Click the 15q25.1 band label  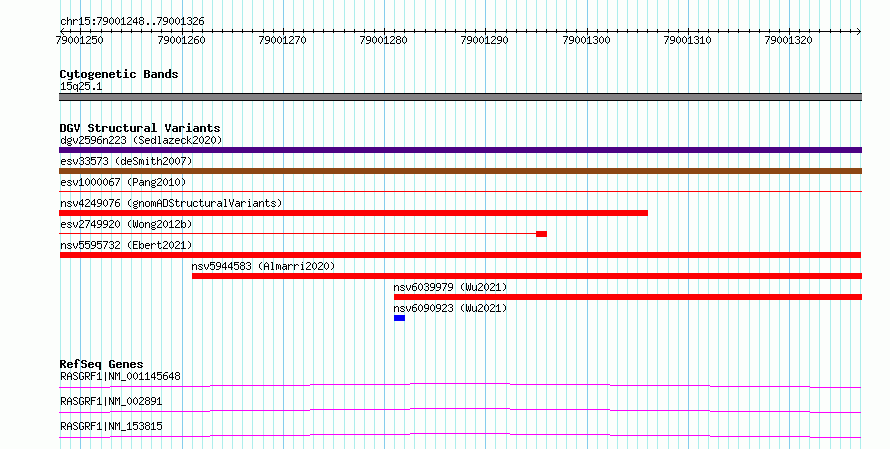pyautogui.click(x=81, y=87)
